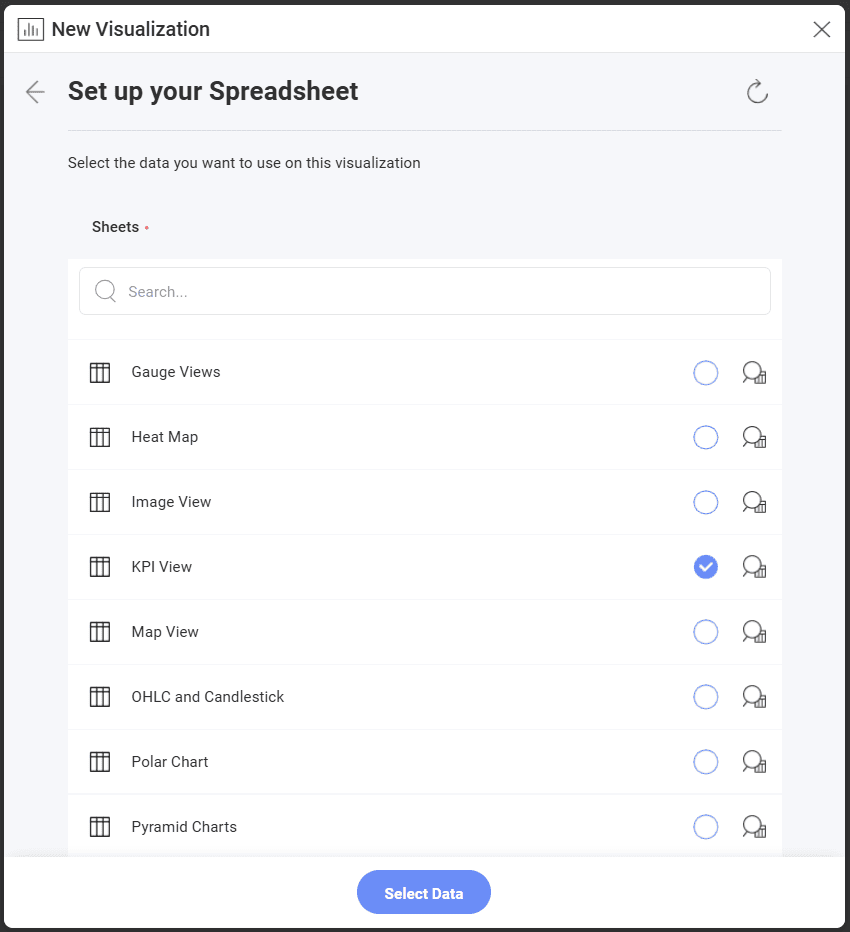
Task: Deselect the checked KPI View option
Action: (x=706, y=567)
